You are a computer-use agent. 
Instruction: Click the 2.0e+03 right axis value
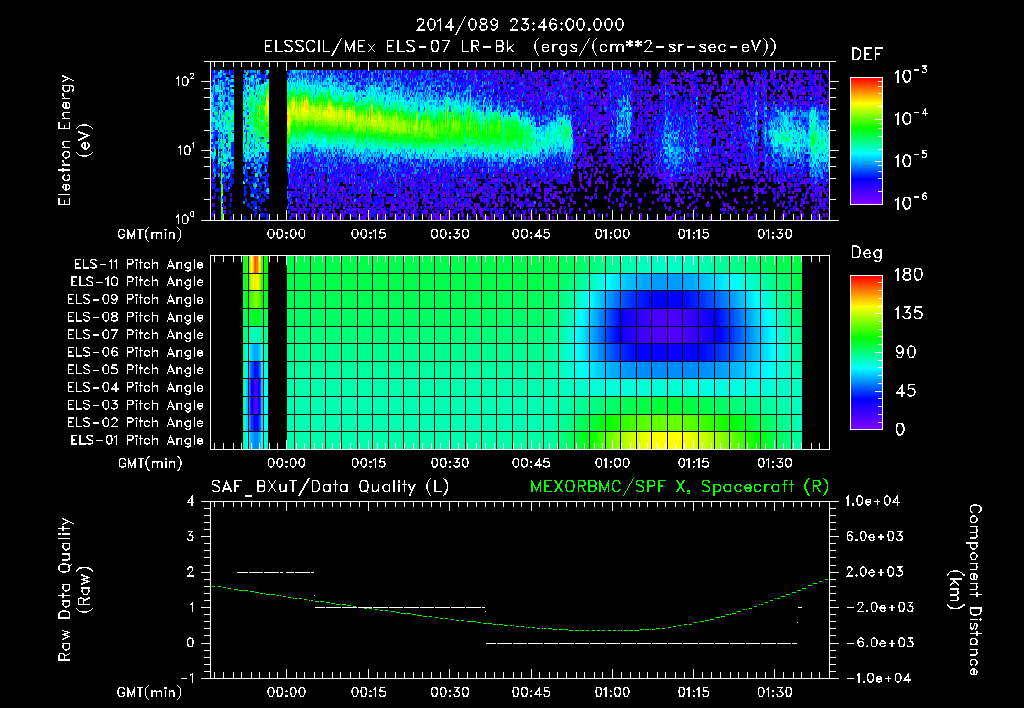873,572
